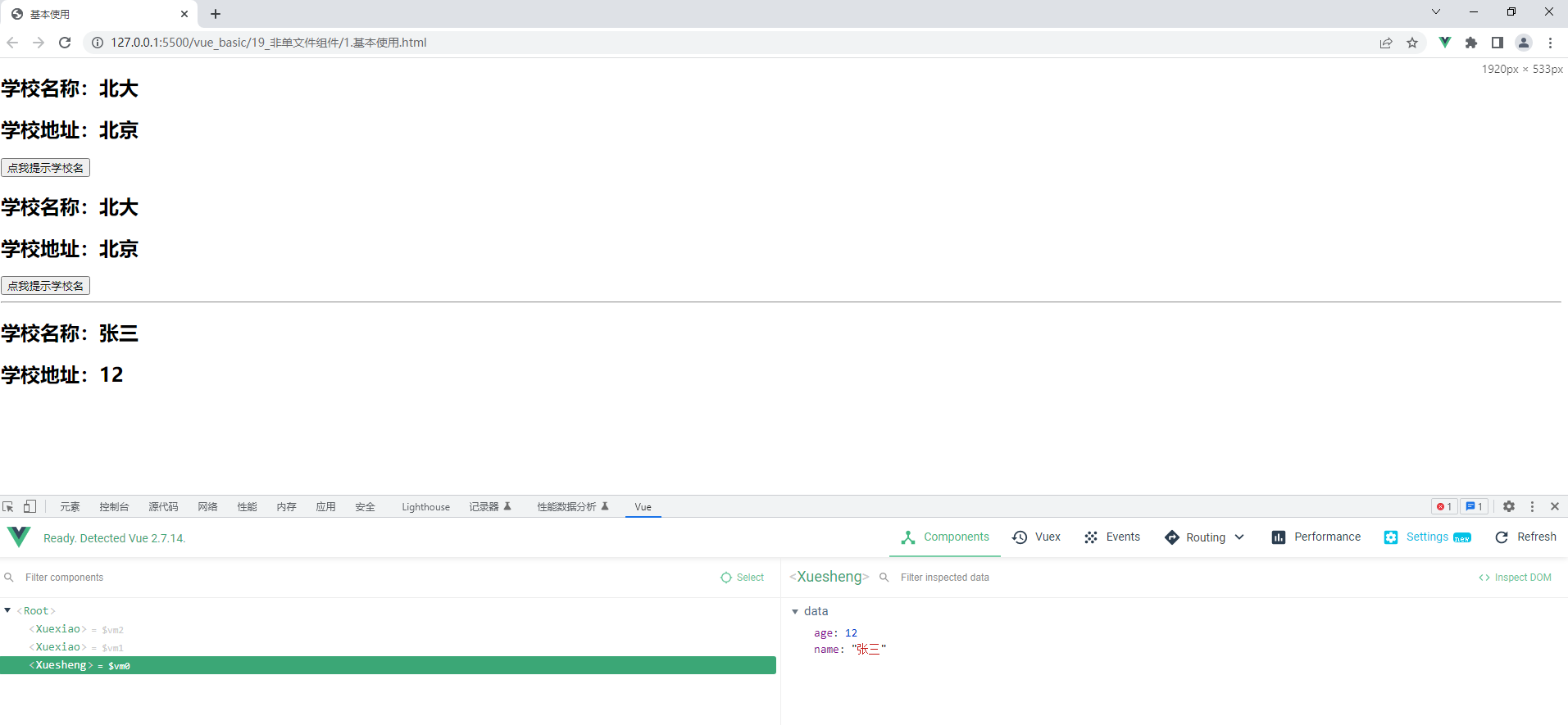Select the Xuesheng $vm0 component
This screenshot has width=1568, height=725.
click(x=389, y=665)
